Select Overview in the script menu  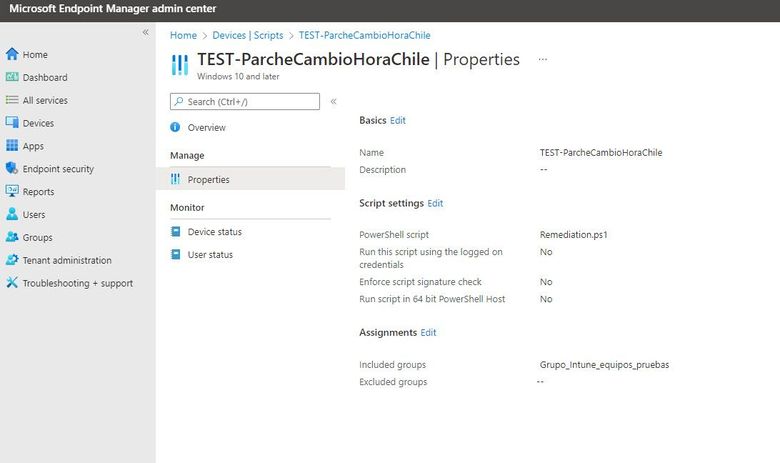(206, 128)
